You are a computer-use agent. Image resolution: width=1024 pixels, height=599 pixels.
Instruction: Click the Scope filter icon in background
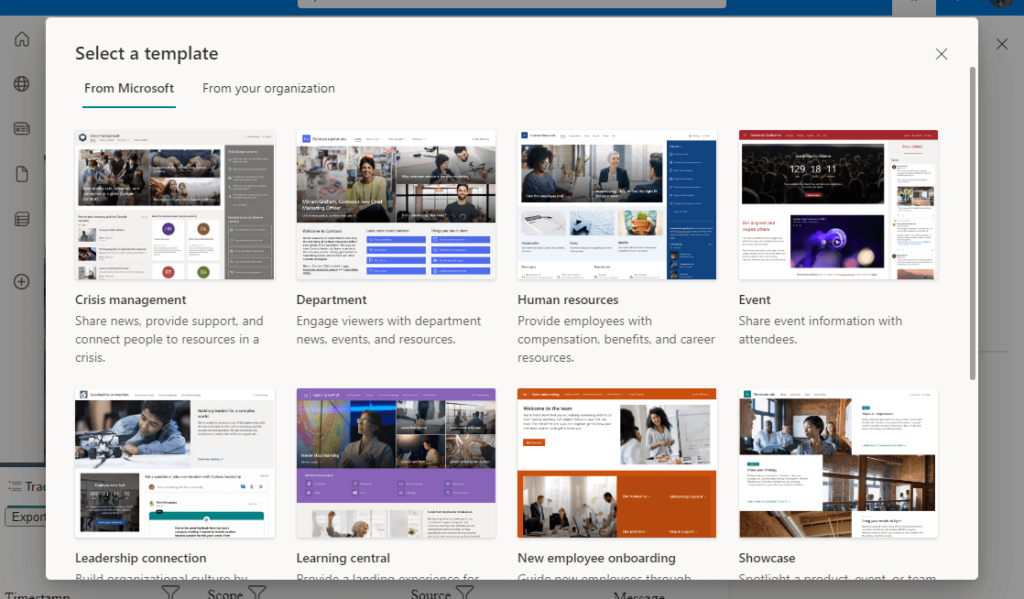point(257,593)
